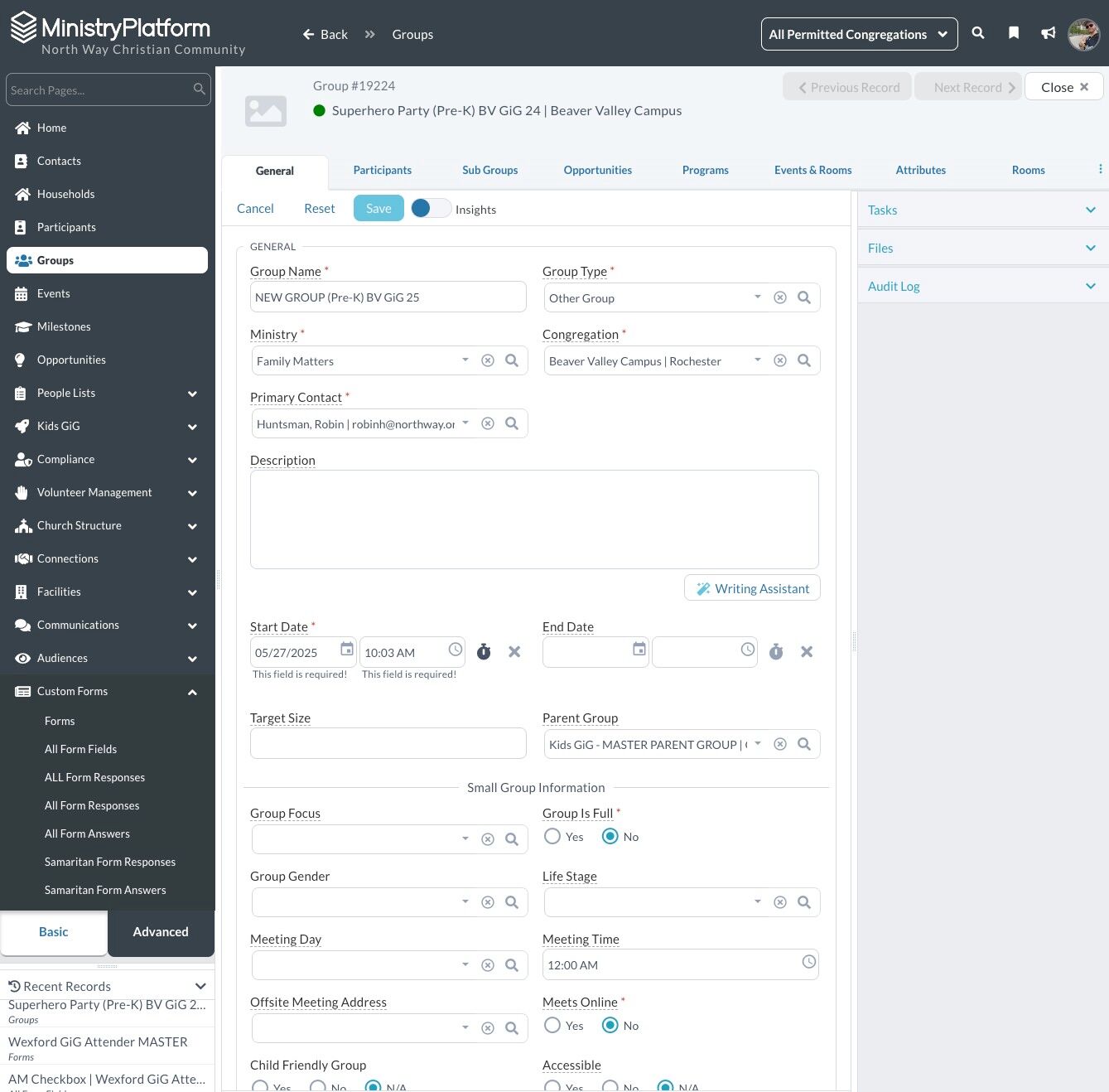This screenshot has height=1092, width=1109.
Task: Click the Save button
Action: [x=379, y=209]
